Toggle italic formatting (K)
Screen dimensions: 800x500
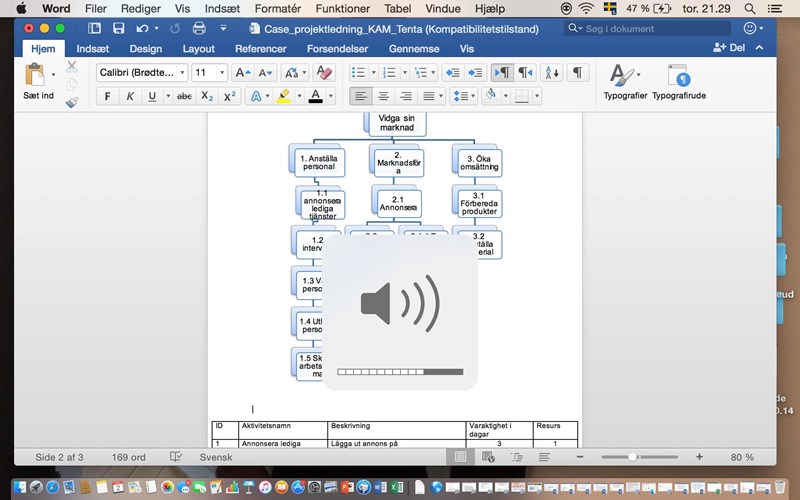130,97
